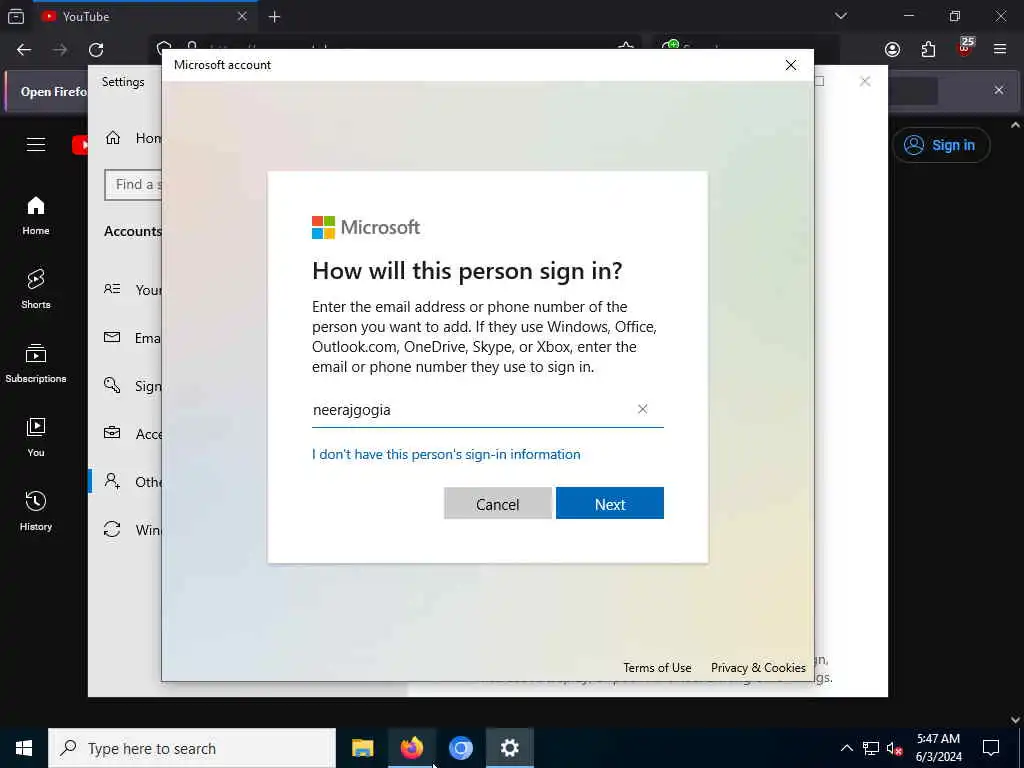This screenshot has height=768, width=1024.
Task: Open Firefox extensions puzzle icon
Action: point(928,50)
